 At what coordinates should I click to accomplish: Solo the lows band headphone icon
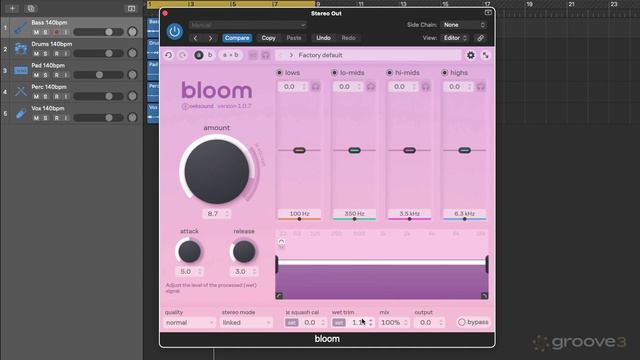pos(316,87)
